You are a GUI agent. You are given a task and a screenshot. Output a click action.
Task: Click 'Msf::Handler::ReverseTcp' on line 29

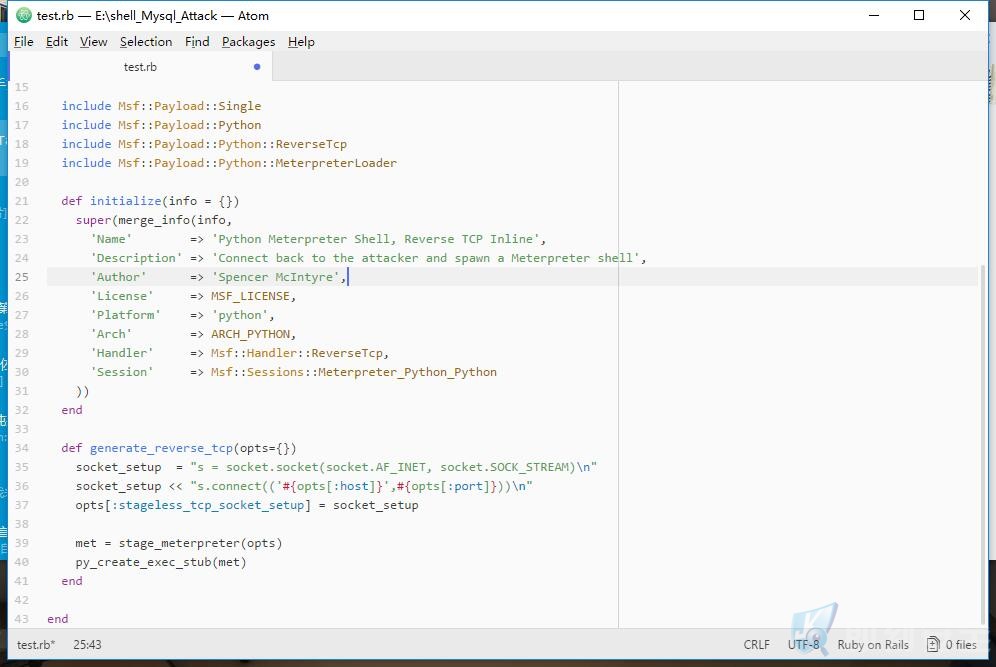[297, 353]
